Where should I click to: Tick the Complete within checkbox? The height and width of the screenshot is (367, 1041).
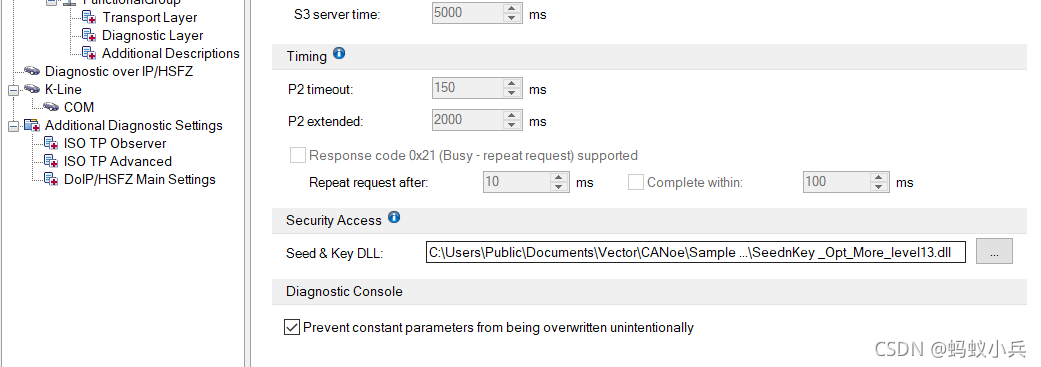click(636, 182)
